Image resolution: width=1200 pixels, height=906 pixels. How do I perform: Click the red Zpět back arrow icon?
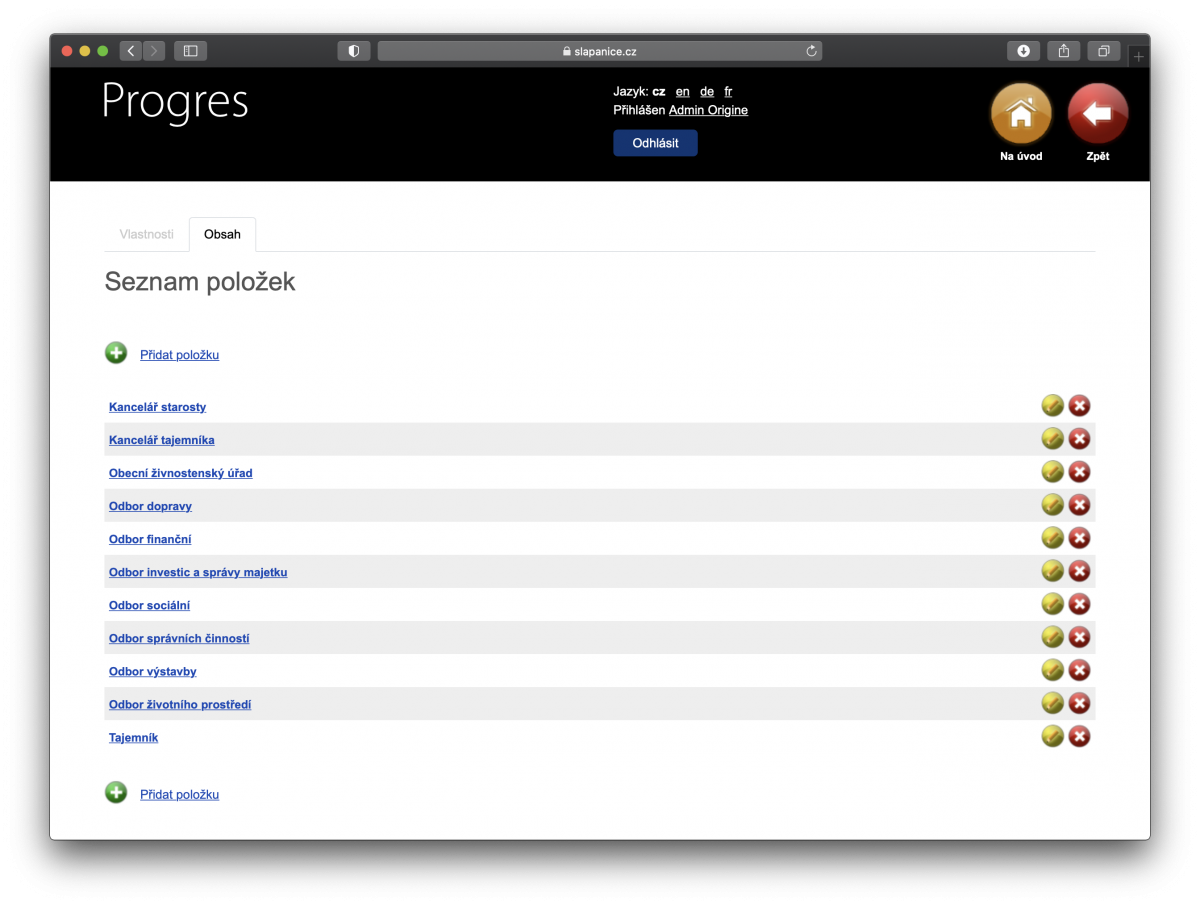[1097, 114]
